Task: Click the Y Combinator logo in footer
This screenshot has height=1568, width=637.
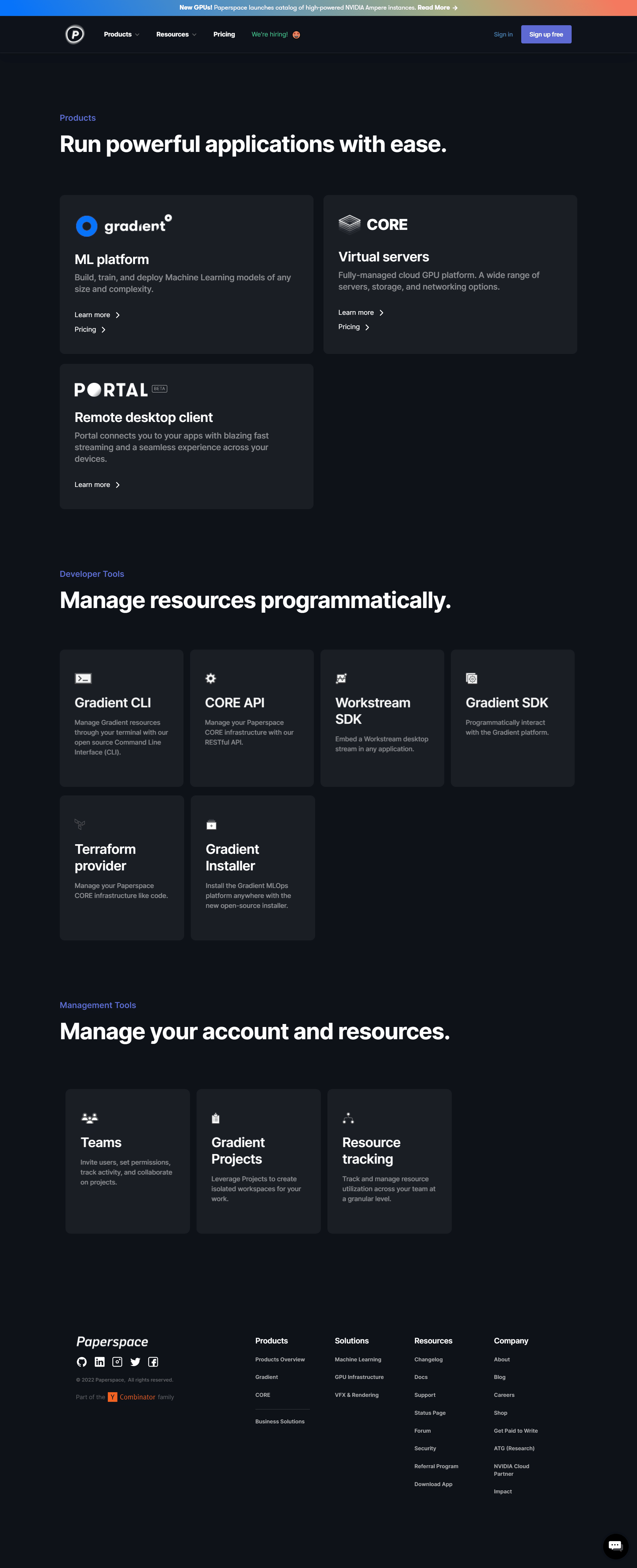Action: tap(132, 1397)
